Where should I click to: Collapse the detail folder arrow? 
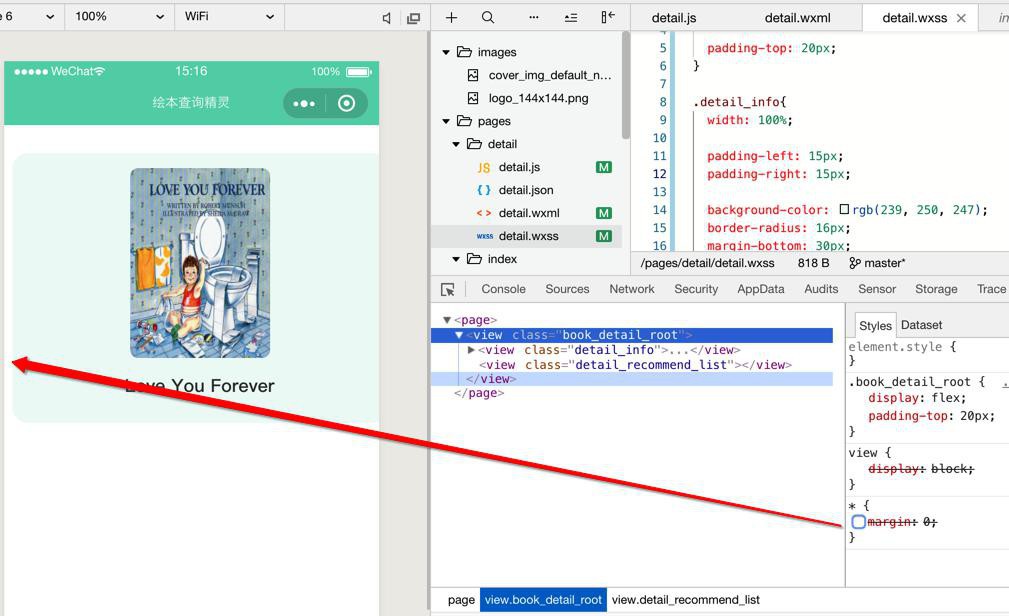456,144
